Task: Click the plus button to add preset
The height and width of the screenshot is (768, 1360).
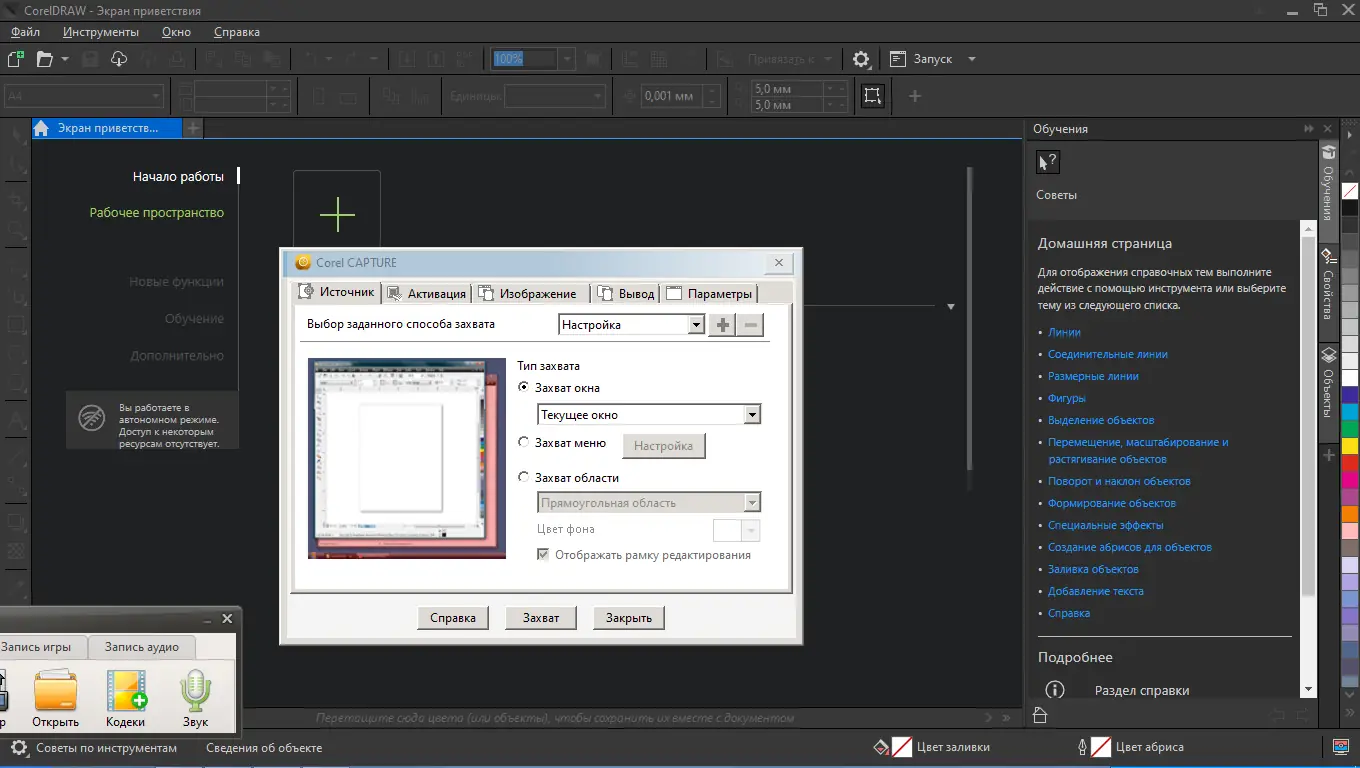Action: [x=722, y=325]
